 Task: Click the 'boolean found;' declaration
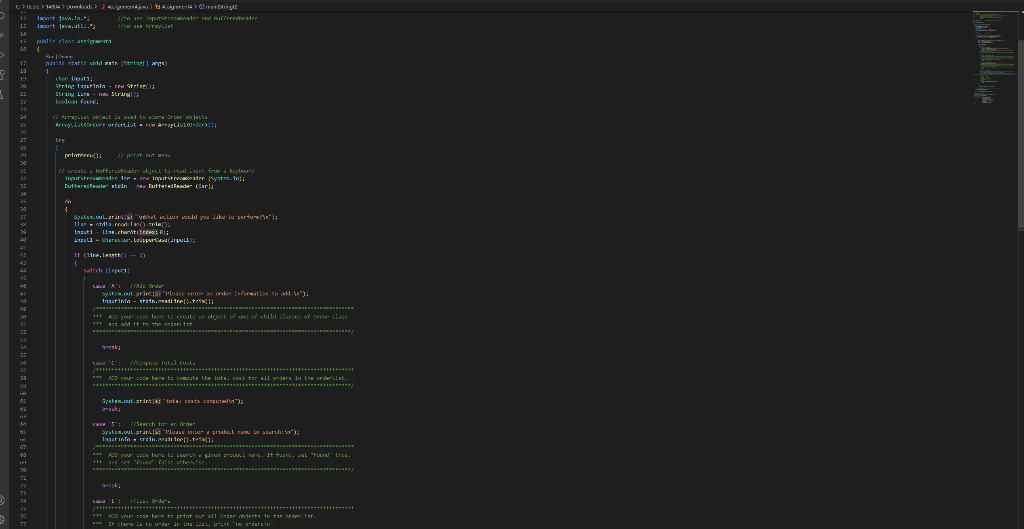77,101
